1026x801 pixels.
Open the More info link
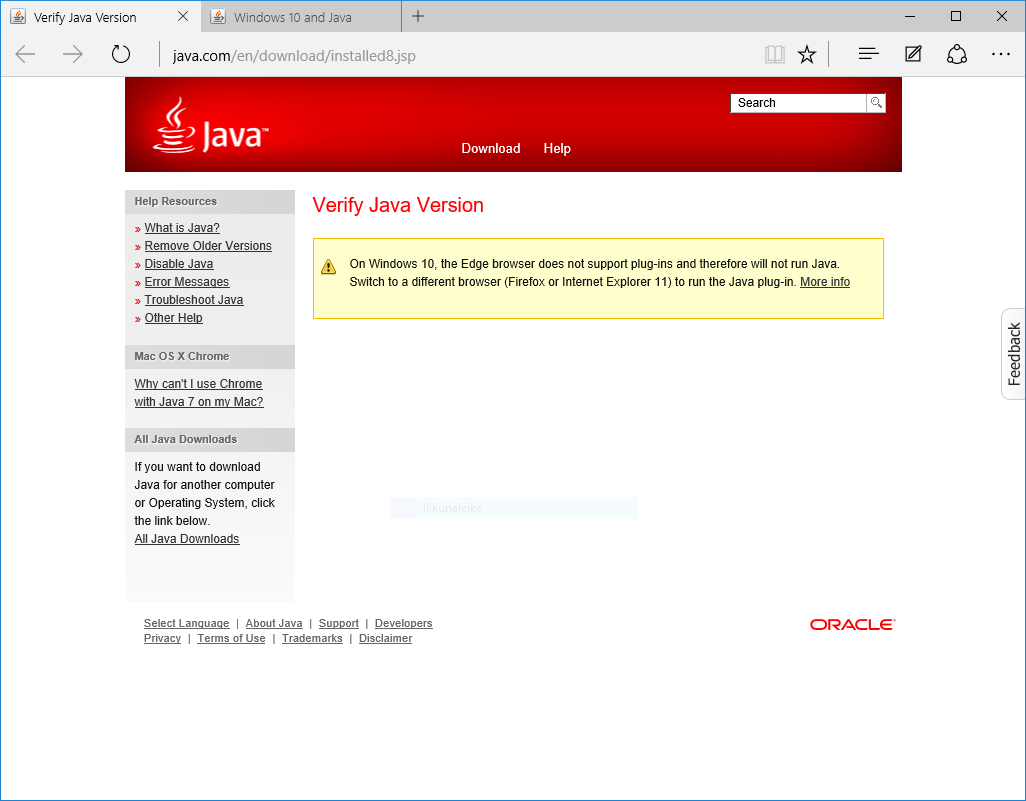pyautogui.click(x=825, y=282)
